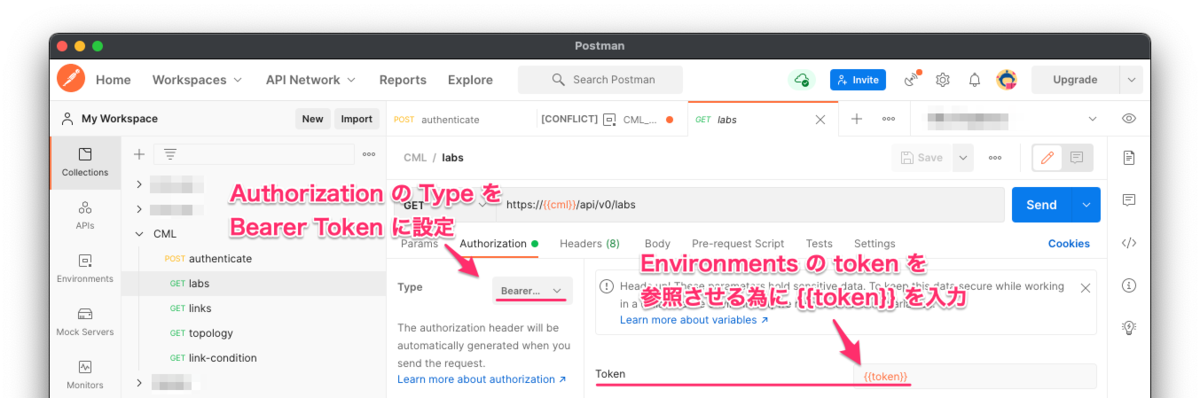Image resolution: width=1200 pixels, height=398 pixels.
Task: Open the request three-dot options beside Save
Action: click(x=995, y=158)
